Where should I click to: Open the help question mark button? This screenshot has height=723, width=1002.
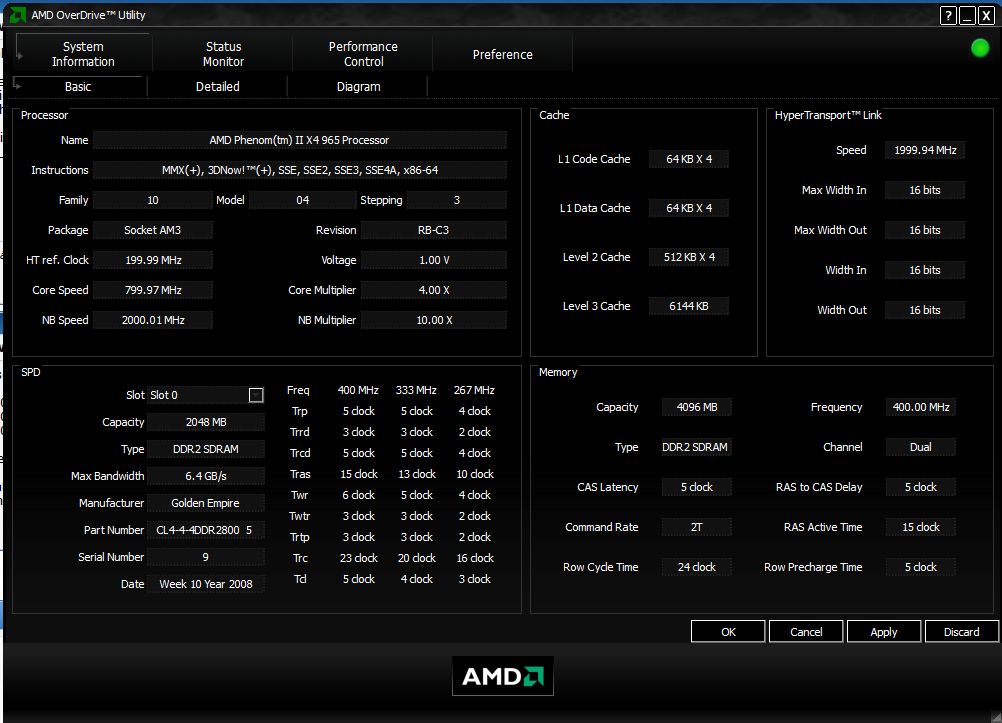tap(948, 15)
